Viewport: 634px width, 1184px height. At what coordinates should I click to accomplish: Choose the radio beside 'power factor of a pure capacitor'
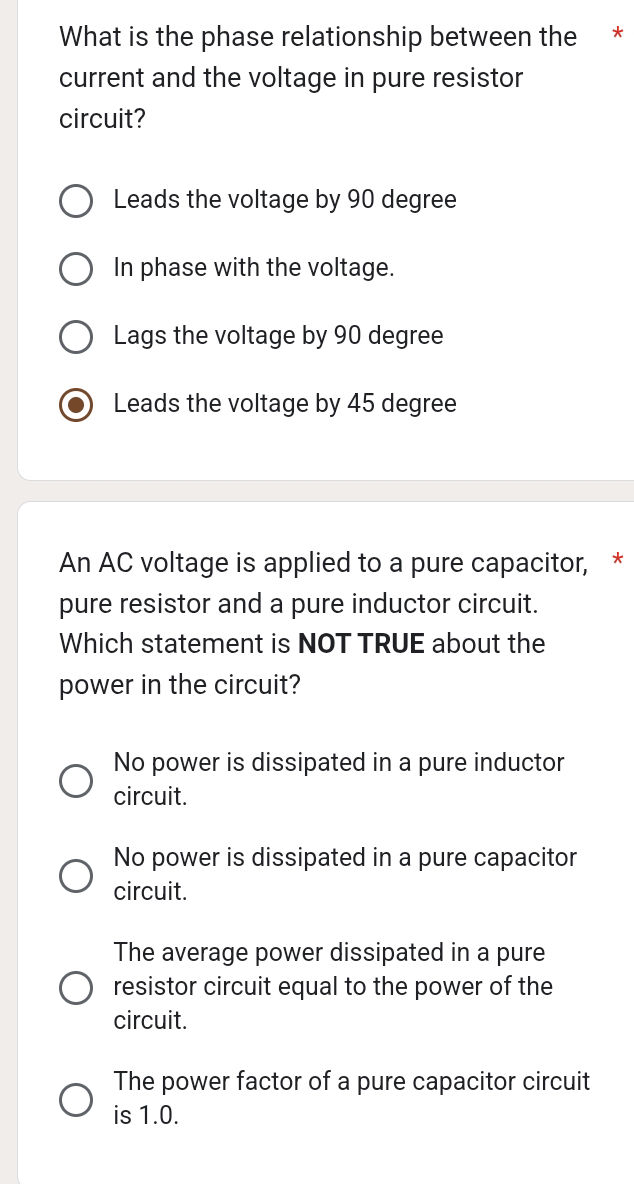pos(77,1099)
